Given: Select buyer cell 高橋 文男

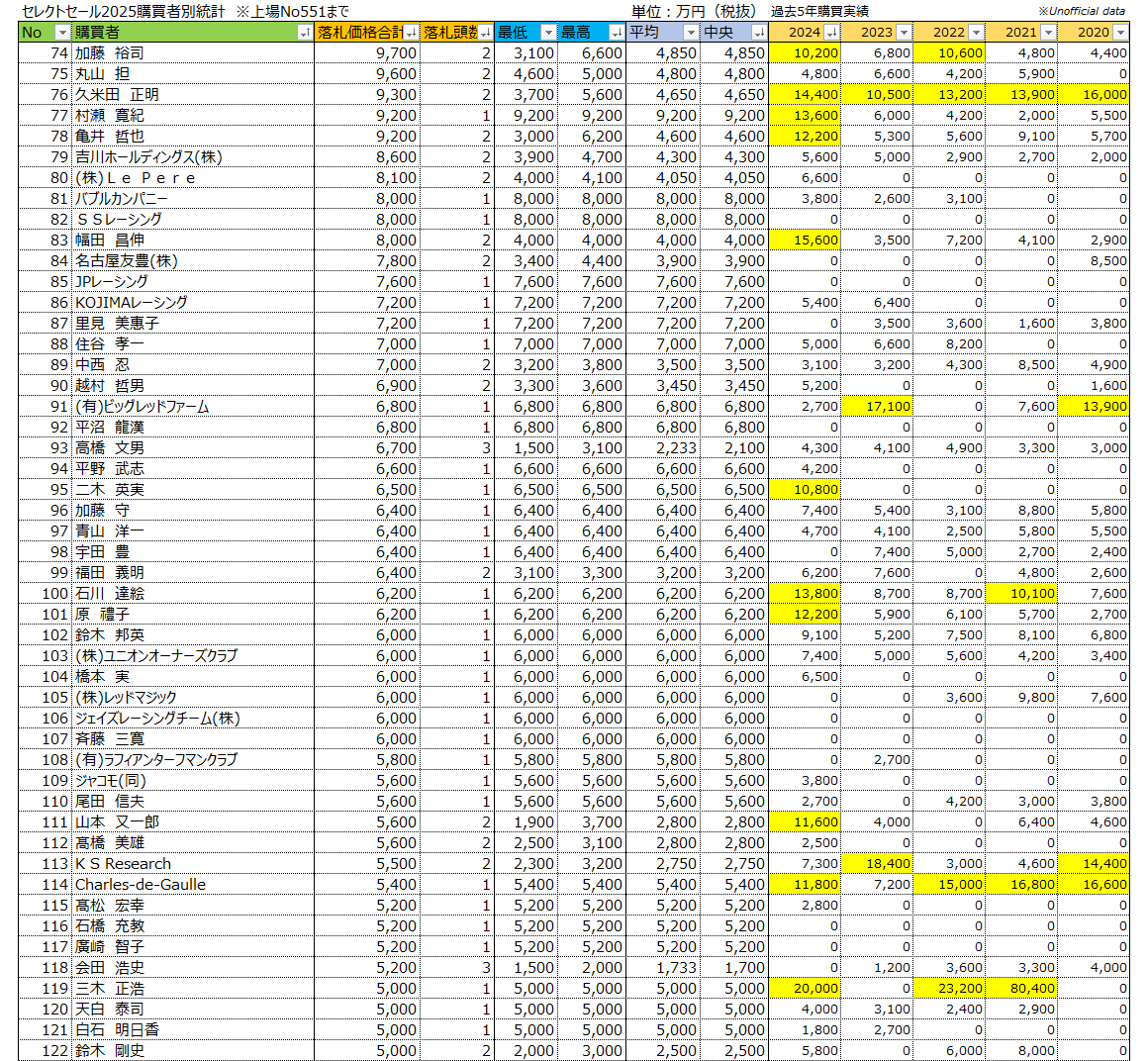Looking at the screenshot, I should point(193,448).
